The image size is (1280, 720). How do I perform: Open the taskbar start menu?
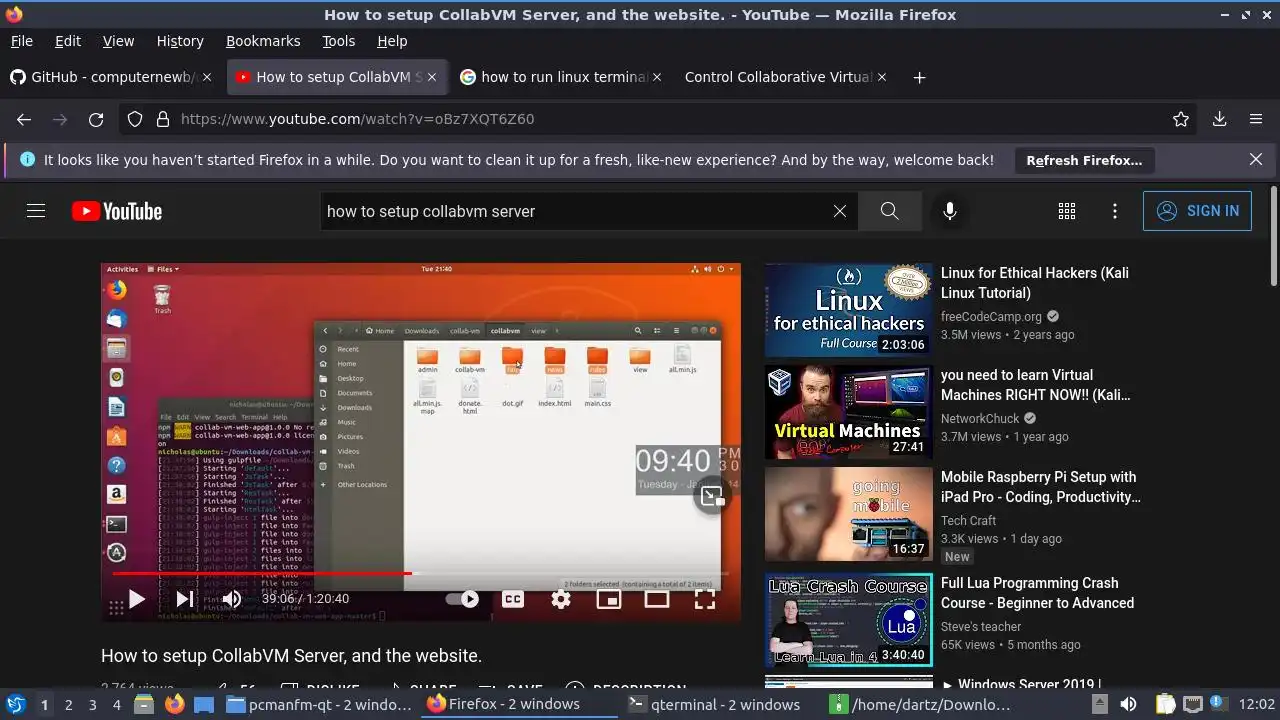point(15,704)
